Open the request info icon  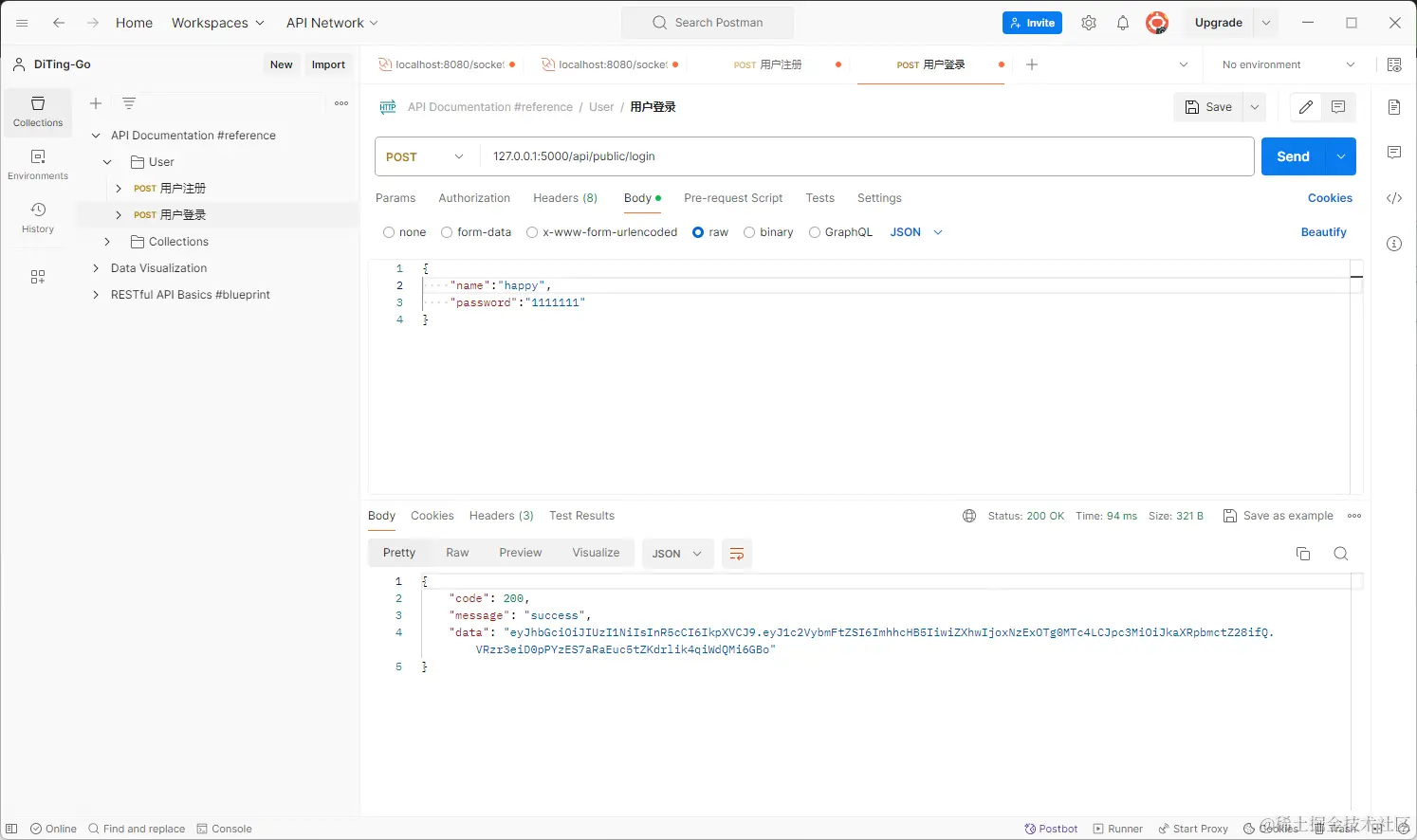click(x=1394, y=244)
